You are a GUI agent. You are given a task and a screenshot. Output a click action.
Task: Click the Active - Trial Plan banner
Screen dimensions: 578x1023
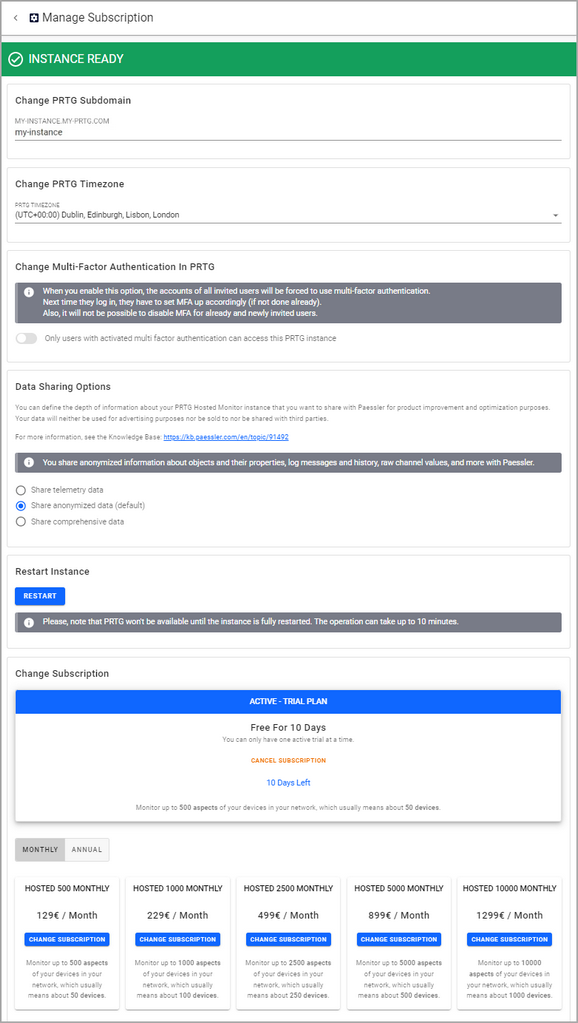pos(288,701)
